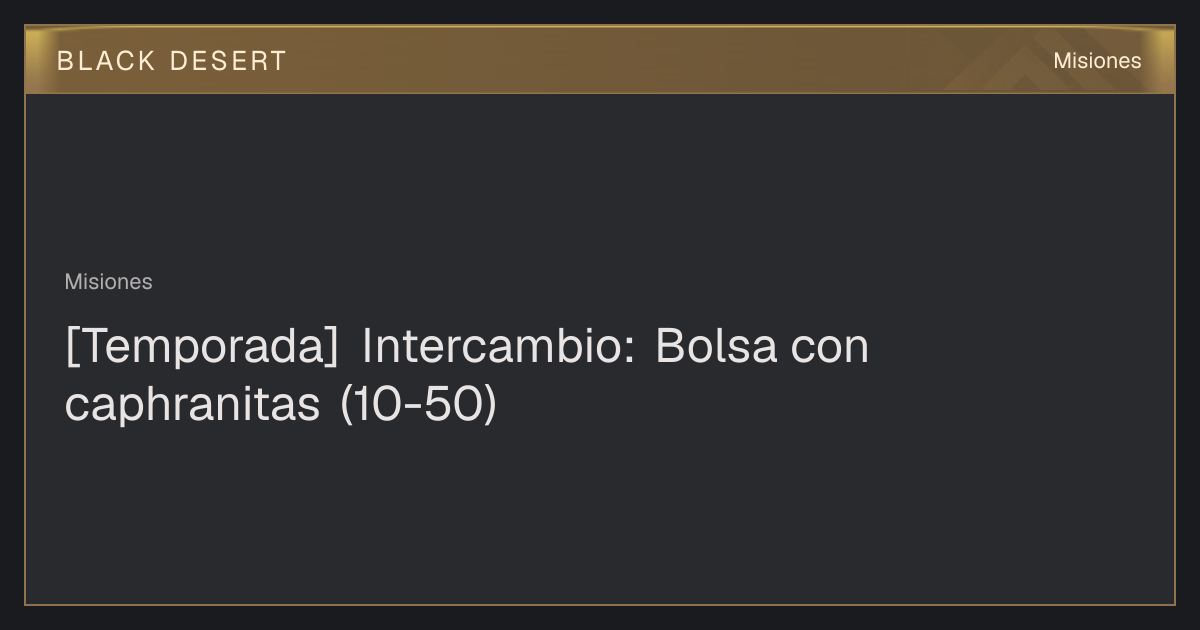
Task: Click the quest title heading
Action: [x=467, y=375]
